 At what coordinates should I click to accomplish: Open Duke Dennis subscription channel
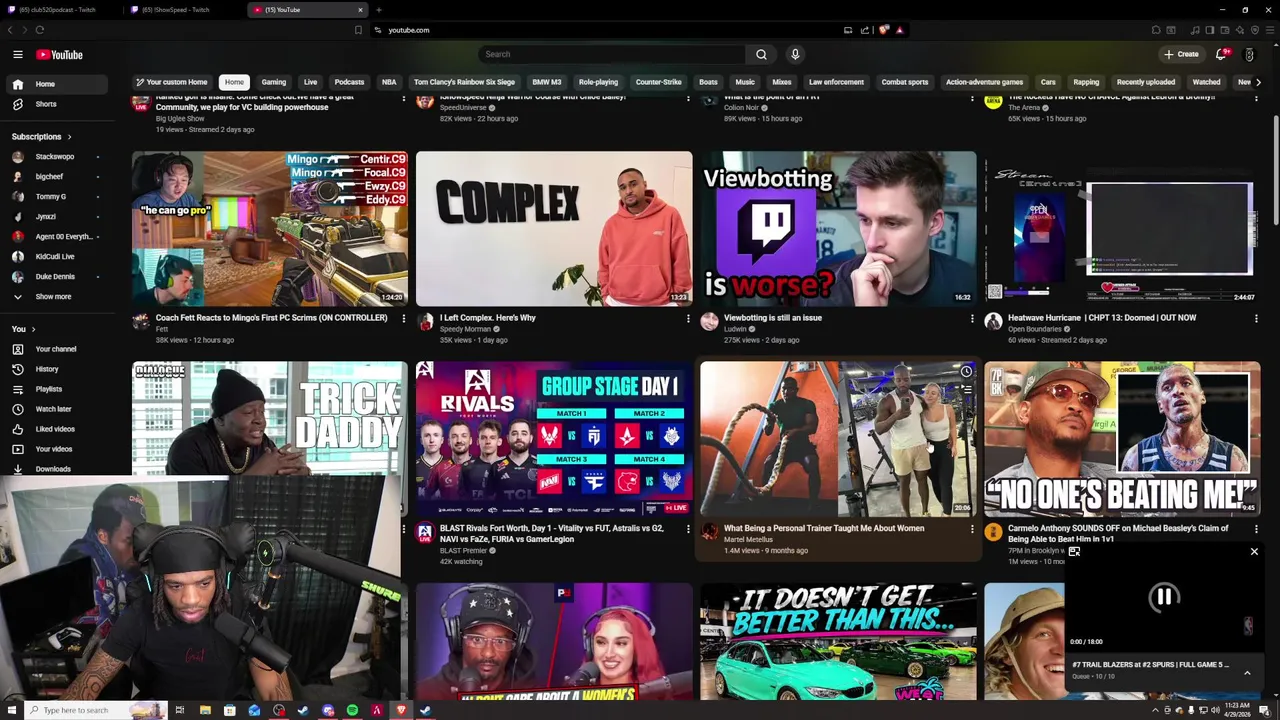56,277
